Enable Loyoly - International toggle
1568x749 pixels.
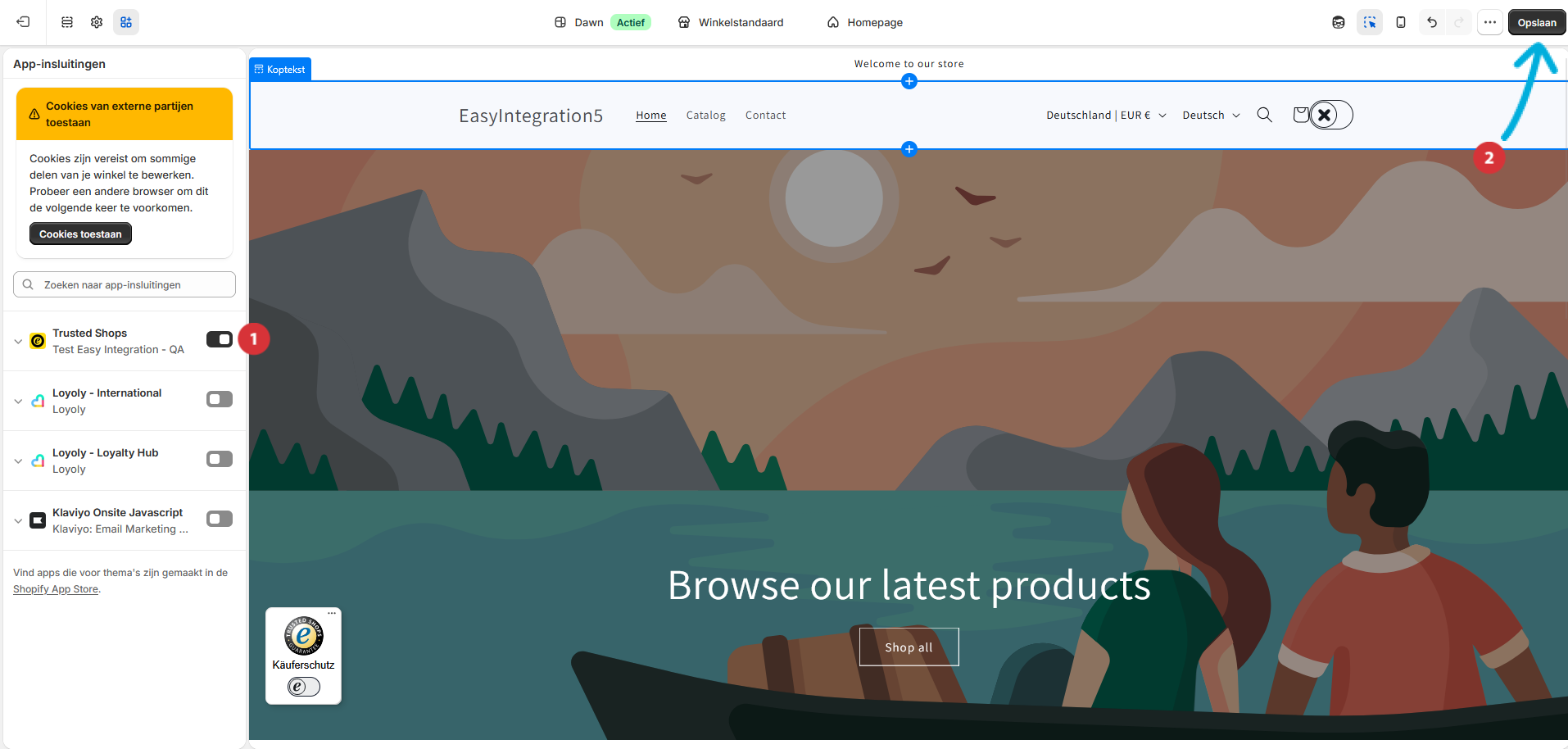(220, 399)
